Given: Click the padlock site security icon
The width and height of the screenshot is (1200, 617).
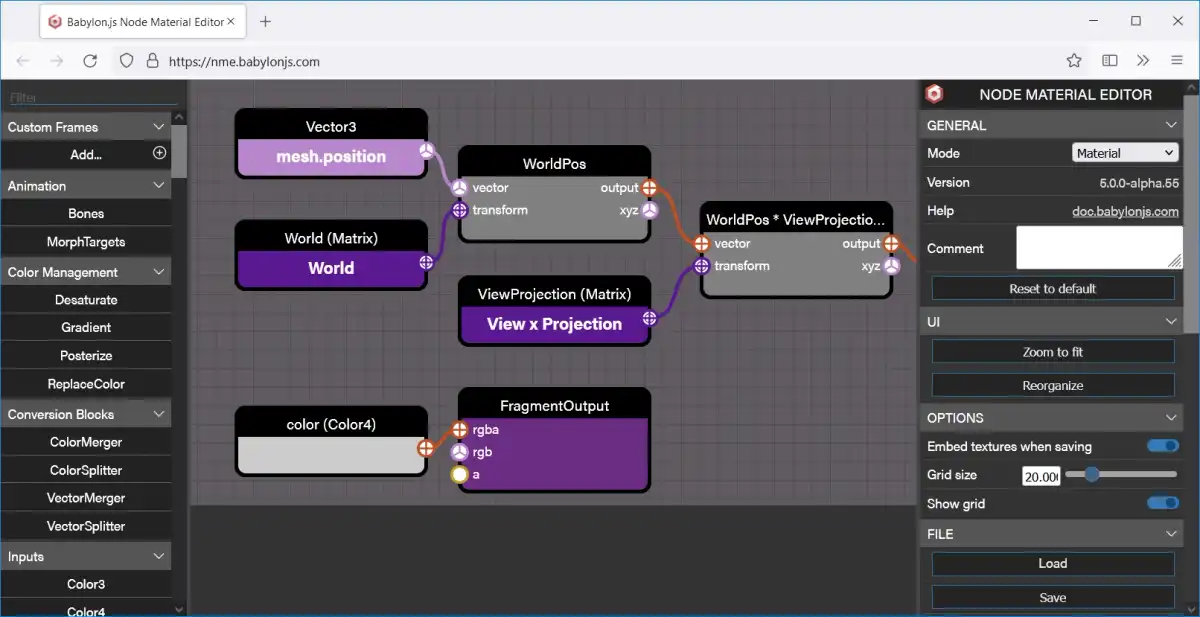Looking at the screenshot, I should [x=152, y=61].
